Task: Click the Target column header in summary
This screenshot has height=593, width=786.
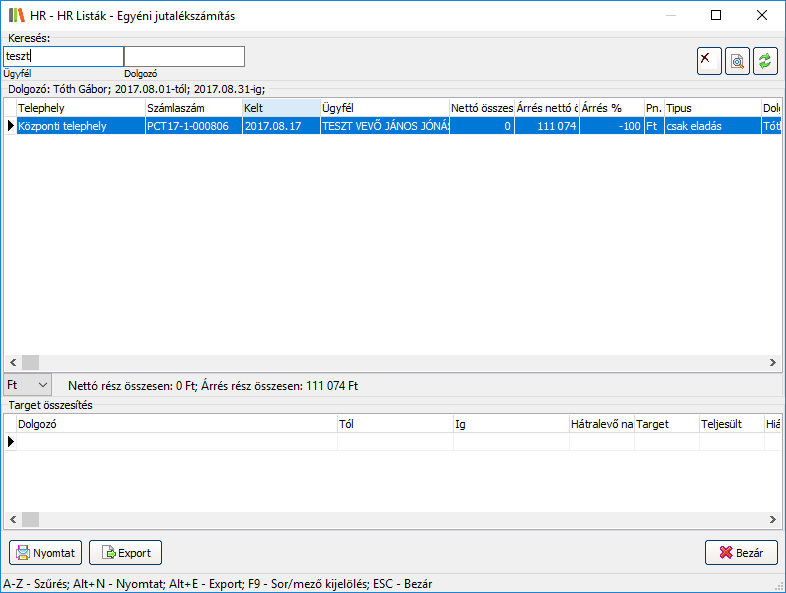Action: click(x=665, y=424)
